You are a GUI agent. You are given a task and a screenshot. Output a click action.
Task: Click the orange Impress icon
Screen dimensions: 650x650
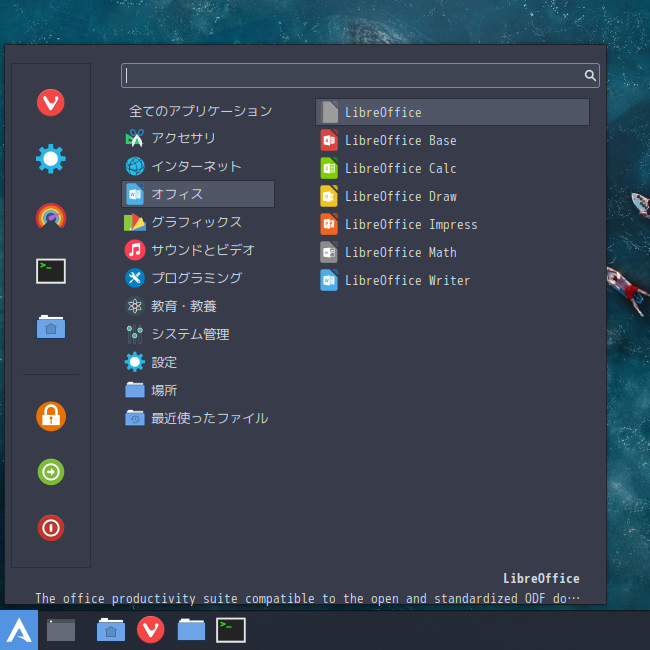[x=329, y=224]
